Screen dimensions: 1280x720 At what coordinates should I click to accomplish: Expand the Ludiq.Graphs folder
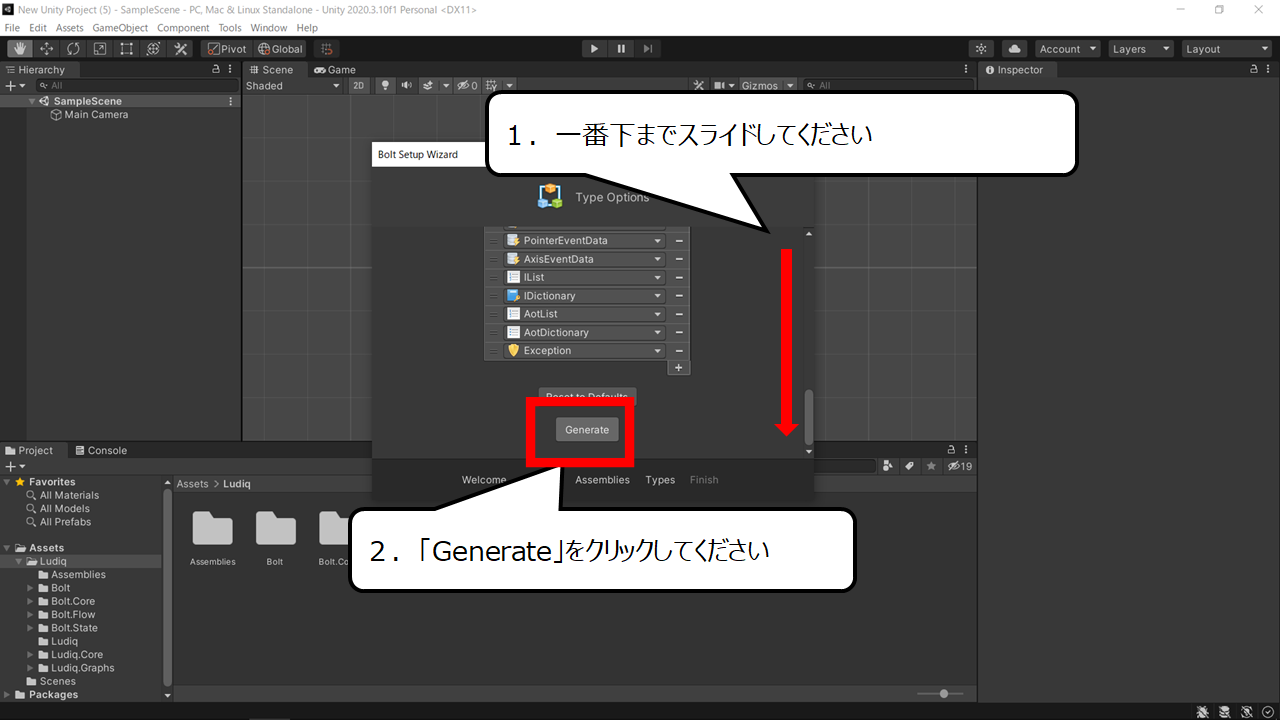30,668
